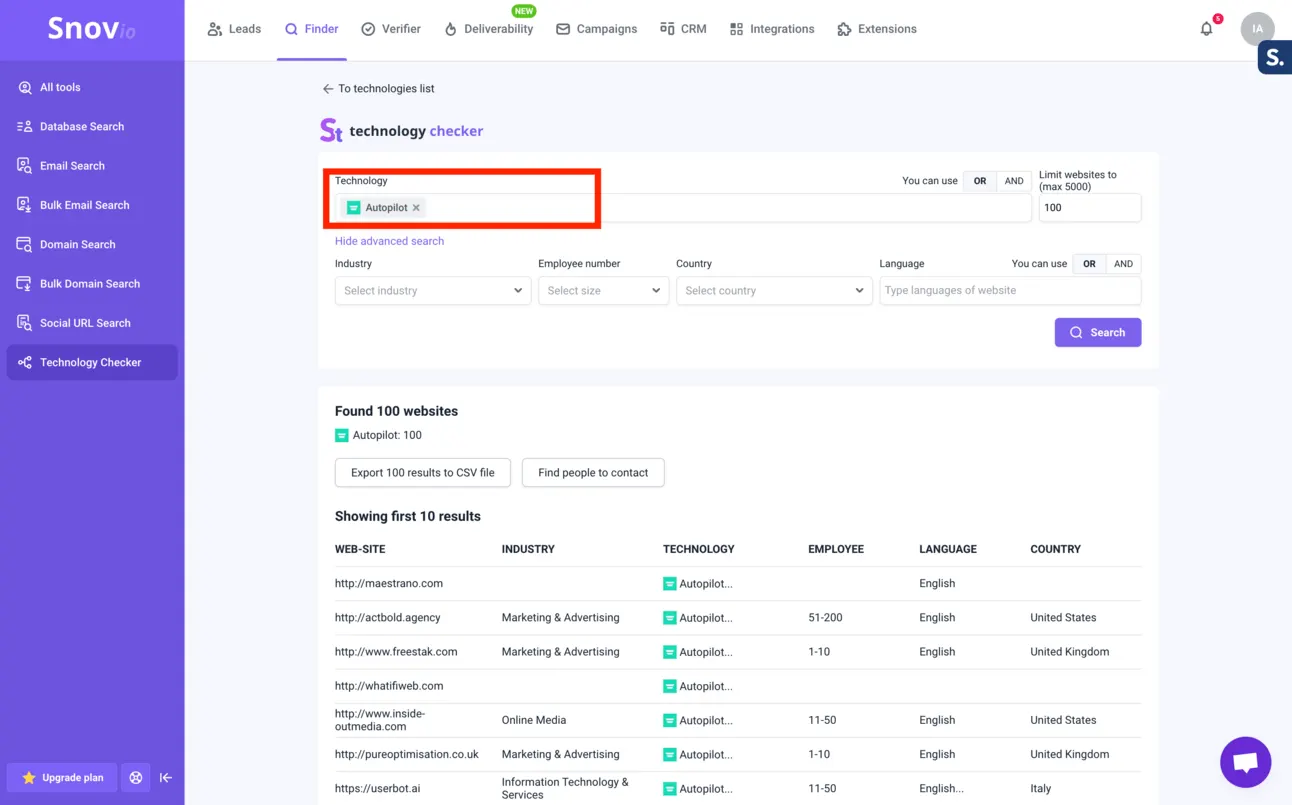
Task: Open the chat support bubble
Action: [1245, 762]
